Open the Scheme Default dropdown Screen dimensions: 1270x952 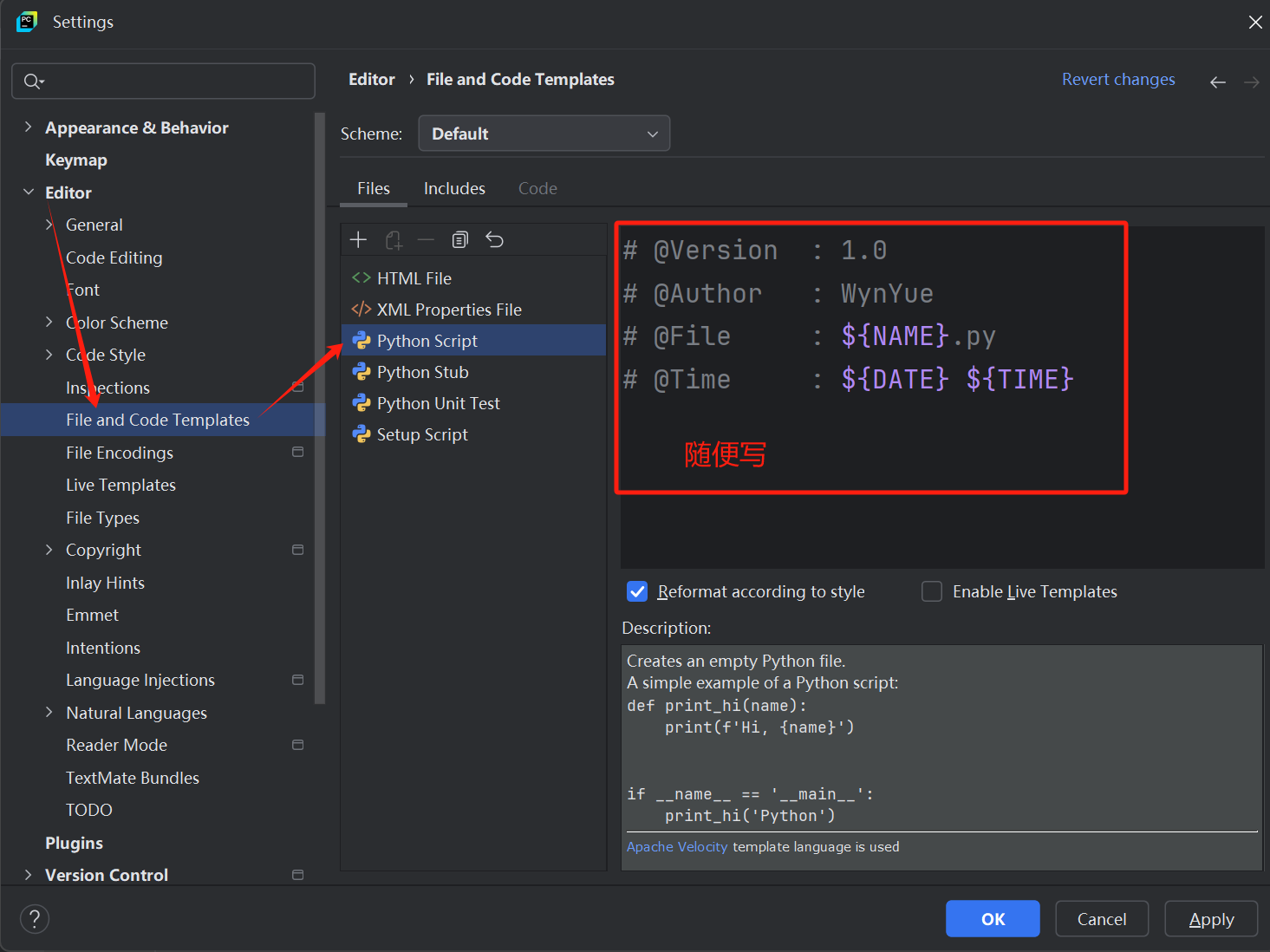544,134
